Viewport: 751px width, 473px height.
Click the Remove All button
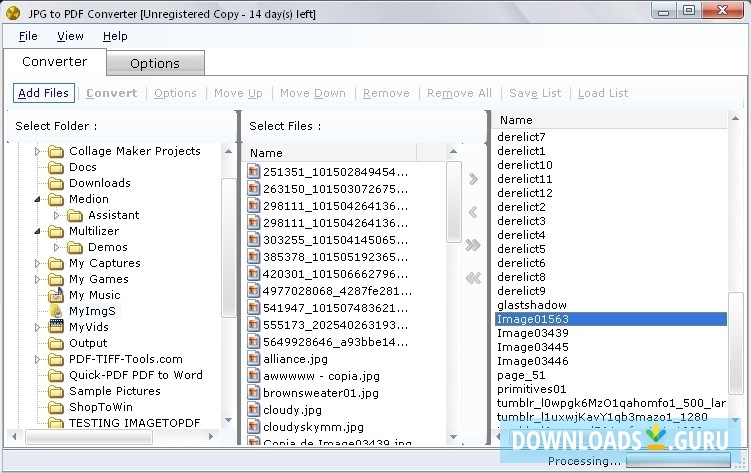[459, 93]
